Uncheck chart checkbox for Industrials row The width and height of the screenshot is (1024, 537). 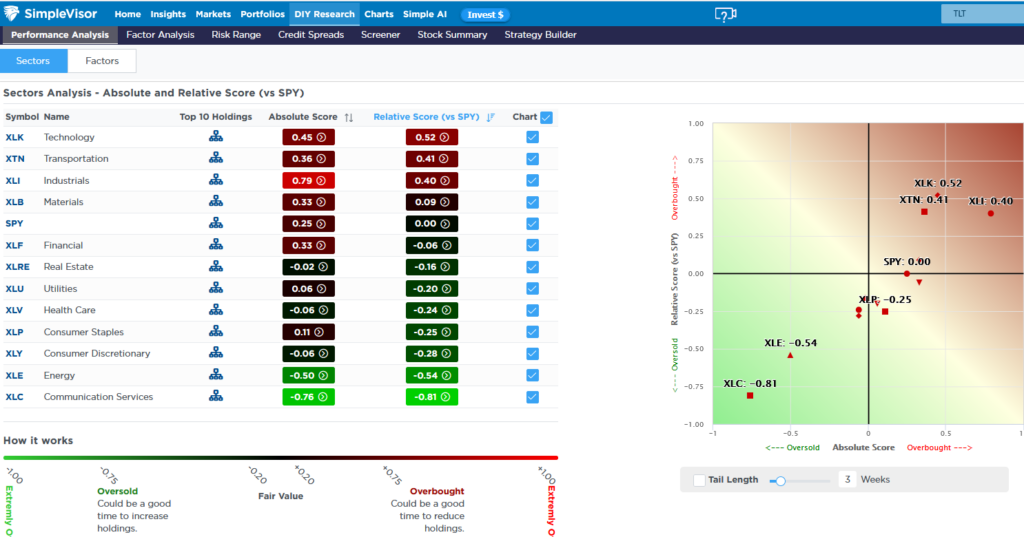click(532, 180)
